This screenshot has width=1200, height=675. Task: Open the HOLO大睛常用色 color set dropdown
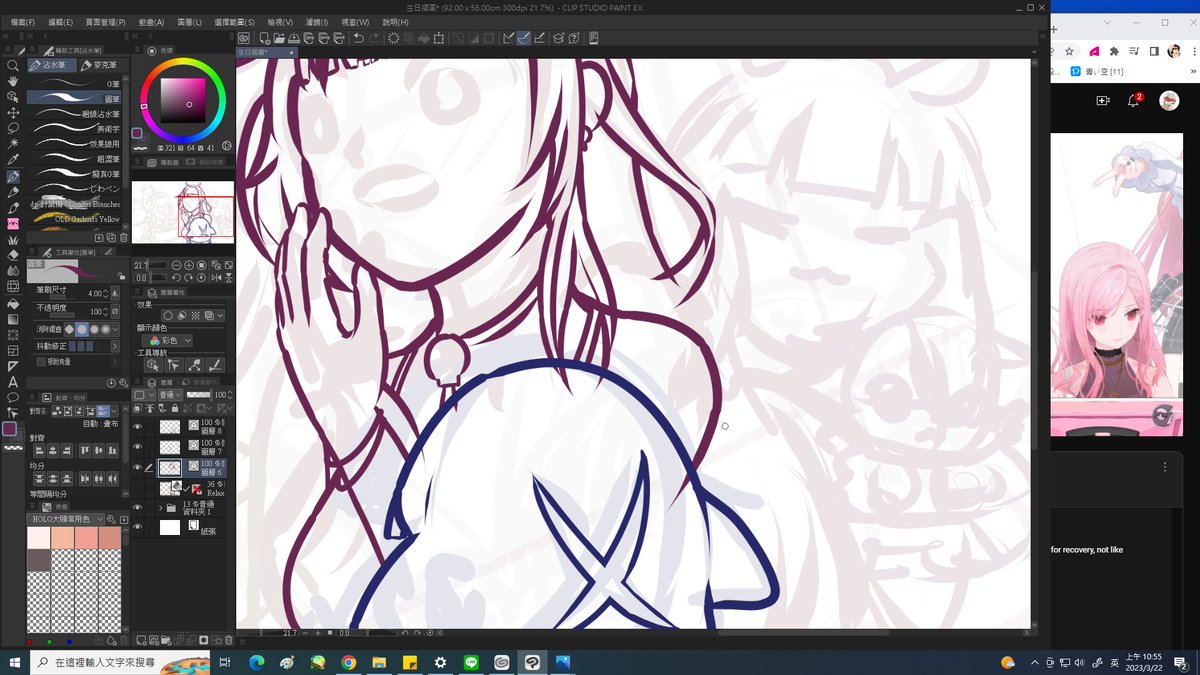(x=65, y=519)
